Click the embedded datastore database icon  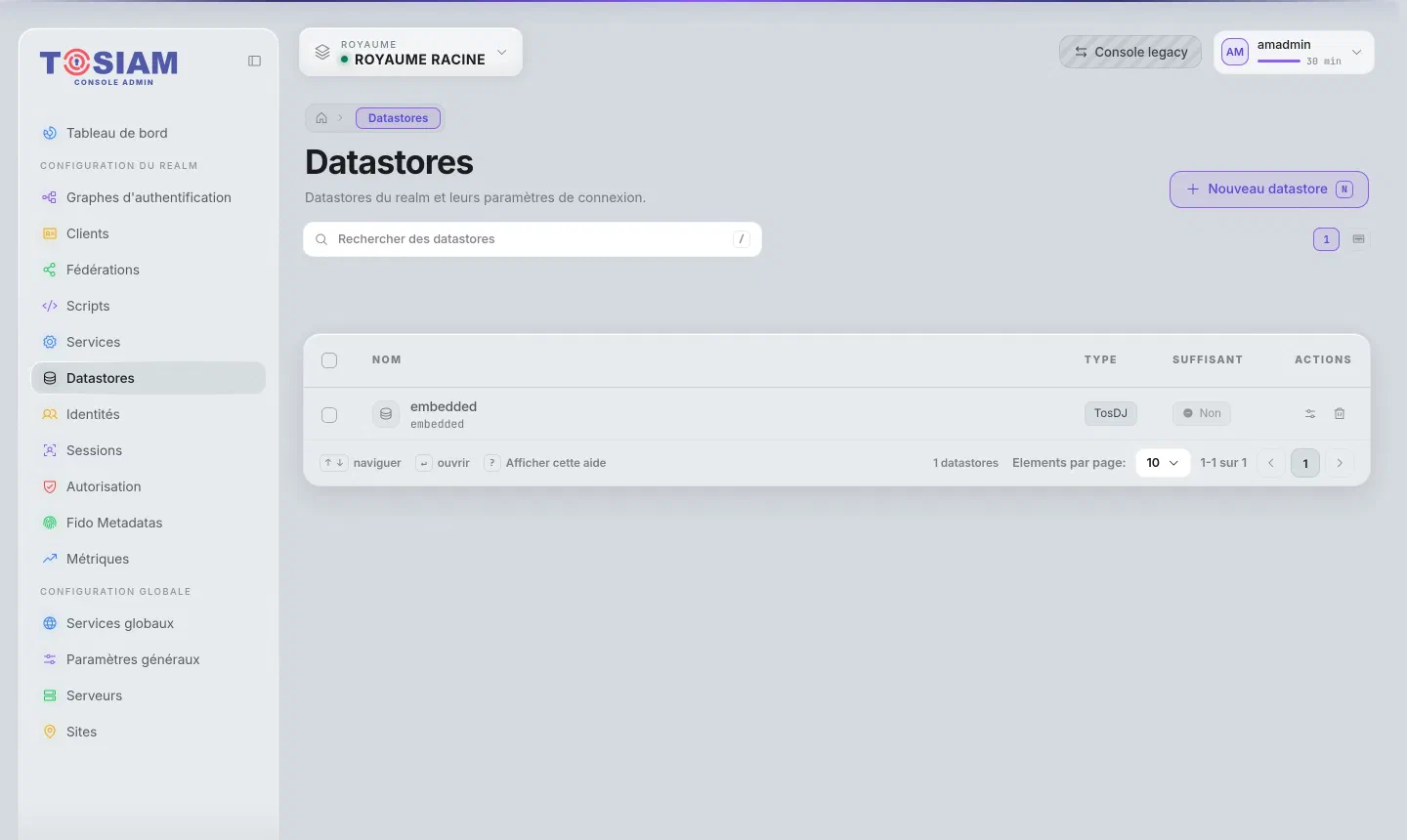386,414
